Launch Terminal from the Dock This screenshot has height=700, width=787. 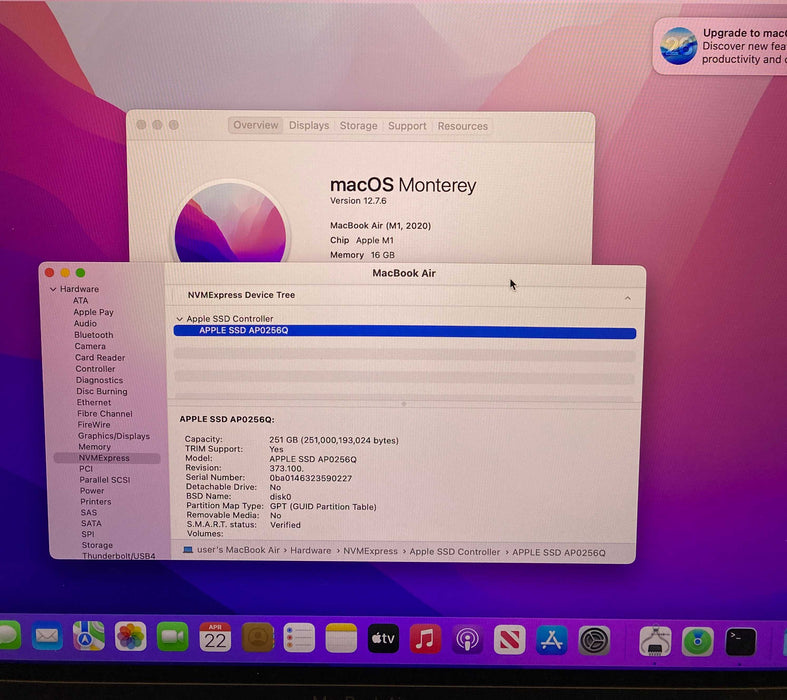pos(741,642)
